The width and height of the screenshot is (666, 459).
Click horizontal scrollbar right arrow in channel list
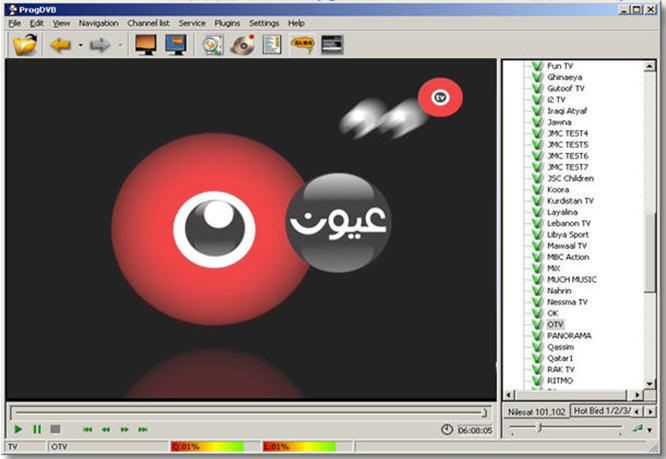(x=636, y=395)
